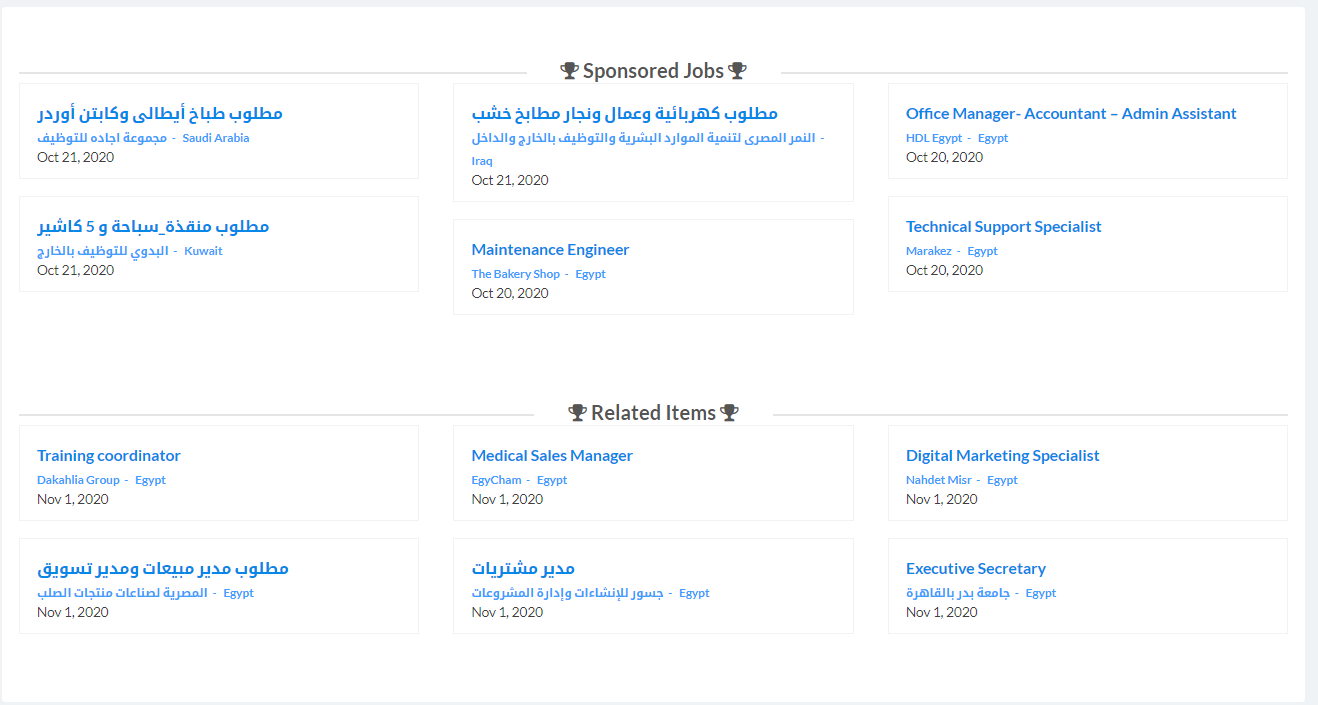The height and width of the screenshot is (705, 1318).
Task: View the Maintenance Engineer job posting
Action: tap(550, 250)
